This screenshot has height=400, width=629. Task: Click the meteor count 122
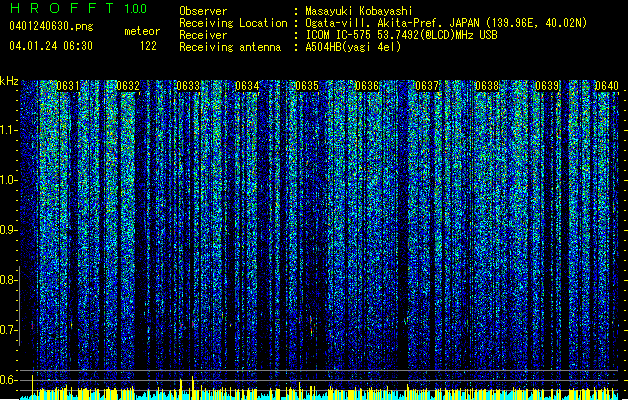click(x=148, y=46)
